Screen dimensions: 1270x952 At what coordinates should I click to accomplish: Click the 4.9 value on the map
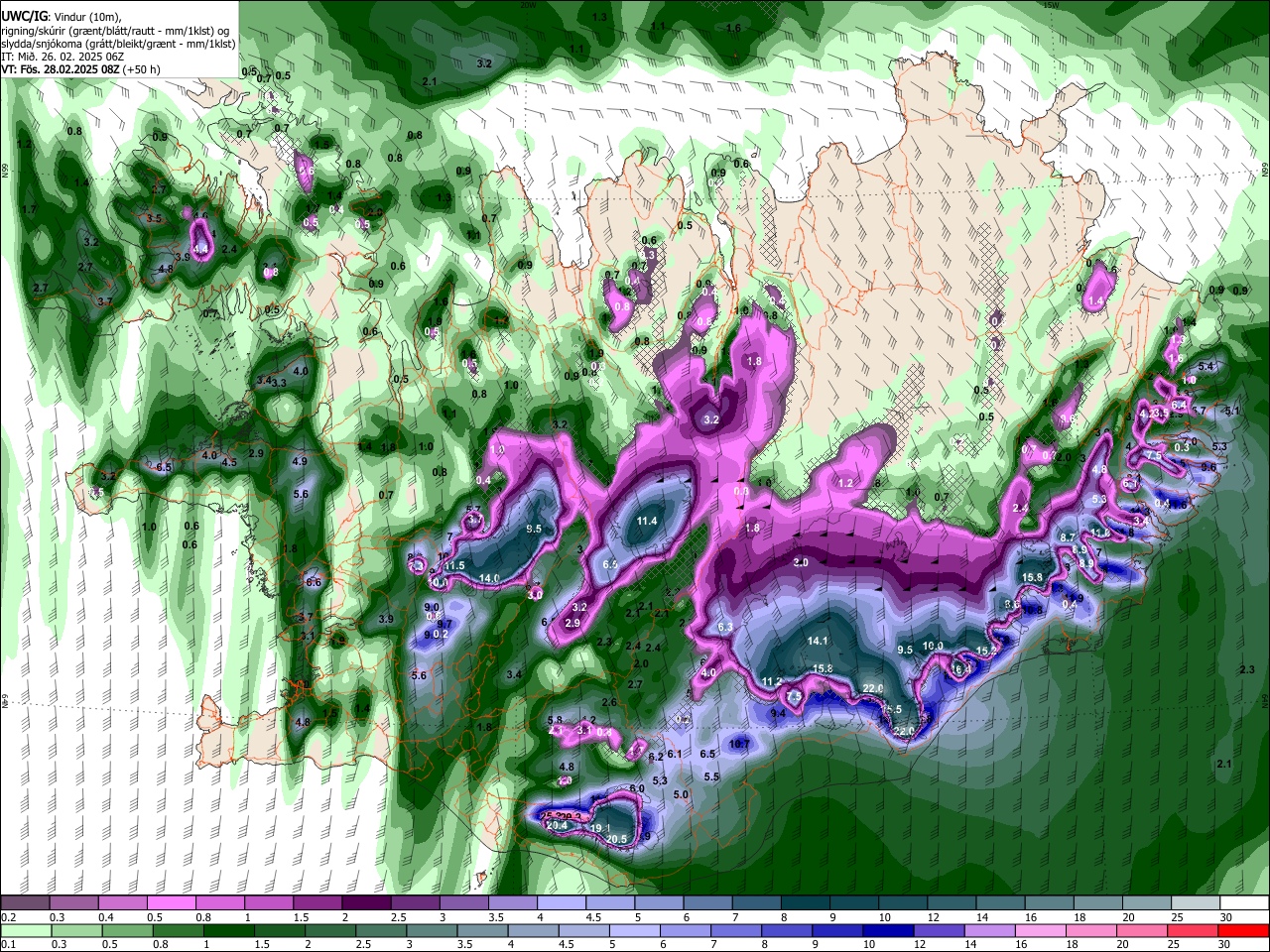click(300, 461)
